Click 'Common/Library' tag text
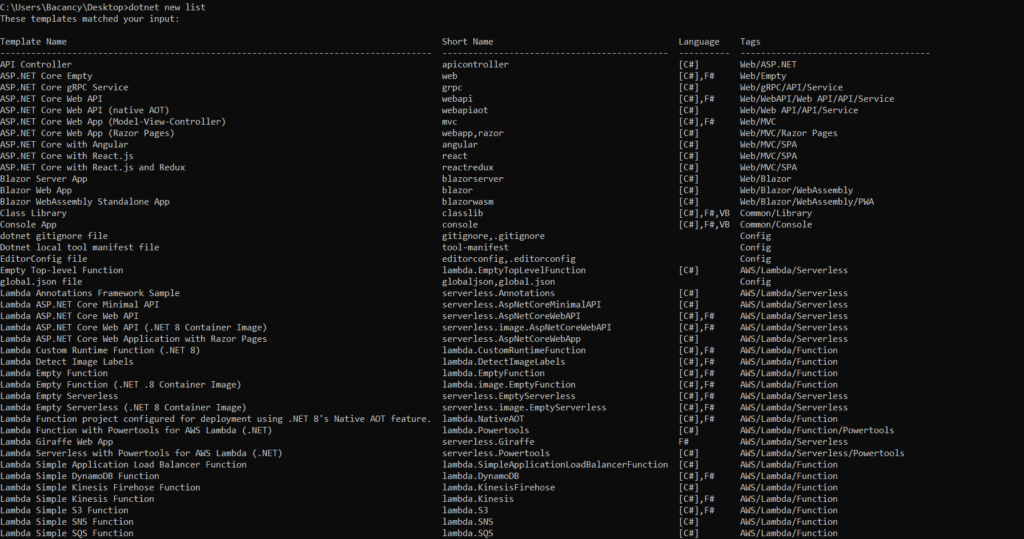Image resolution: width=1024 pixels, height=539 pixels. (x=776, y=213)
